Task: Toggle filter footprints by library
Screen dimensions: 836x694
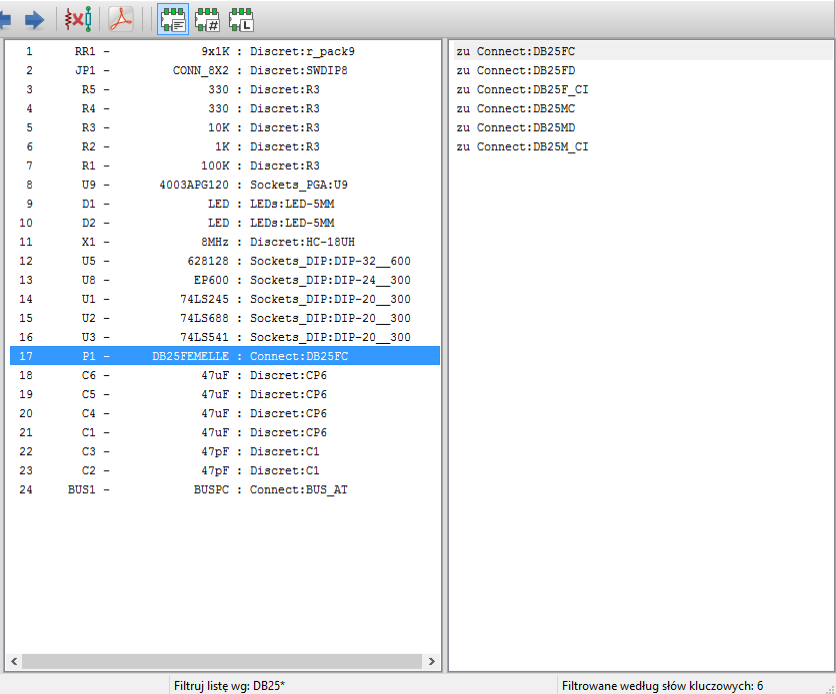Action: [241, 19]
